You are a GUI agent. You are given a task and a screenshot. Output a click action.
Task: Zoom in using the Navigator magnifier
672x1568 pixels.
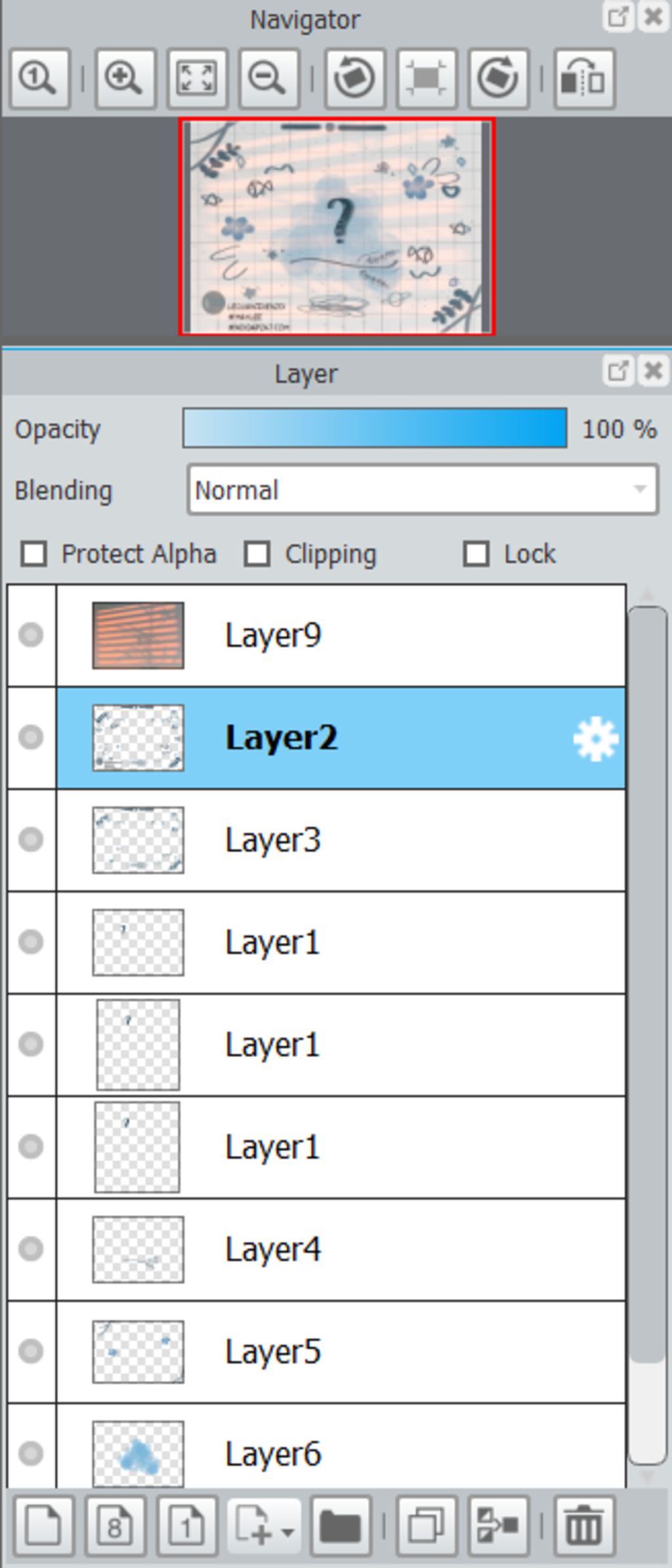[x=125, y=79]
